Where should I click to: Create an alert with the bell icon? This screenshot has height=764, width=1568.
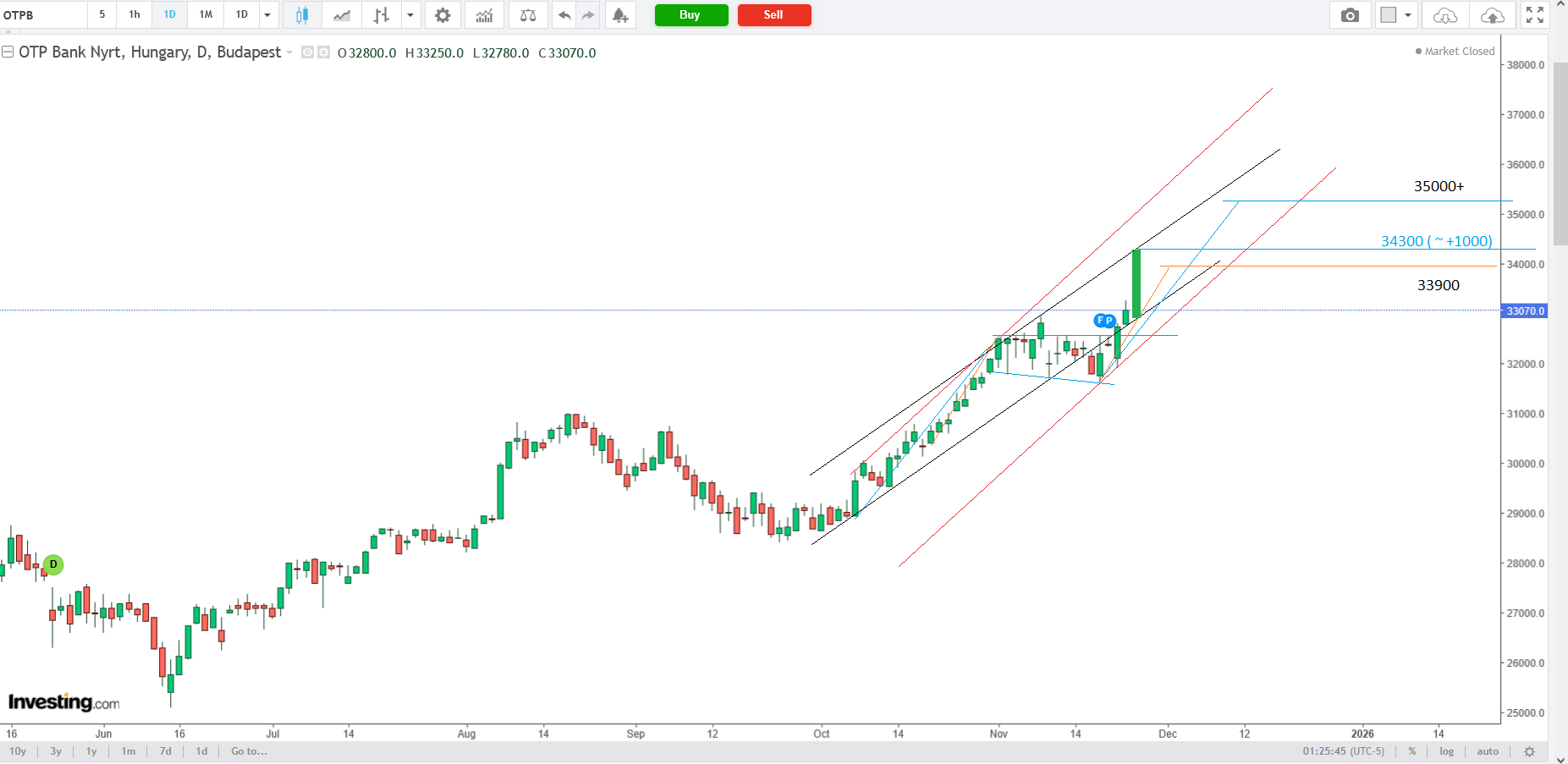620,15
